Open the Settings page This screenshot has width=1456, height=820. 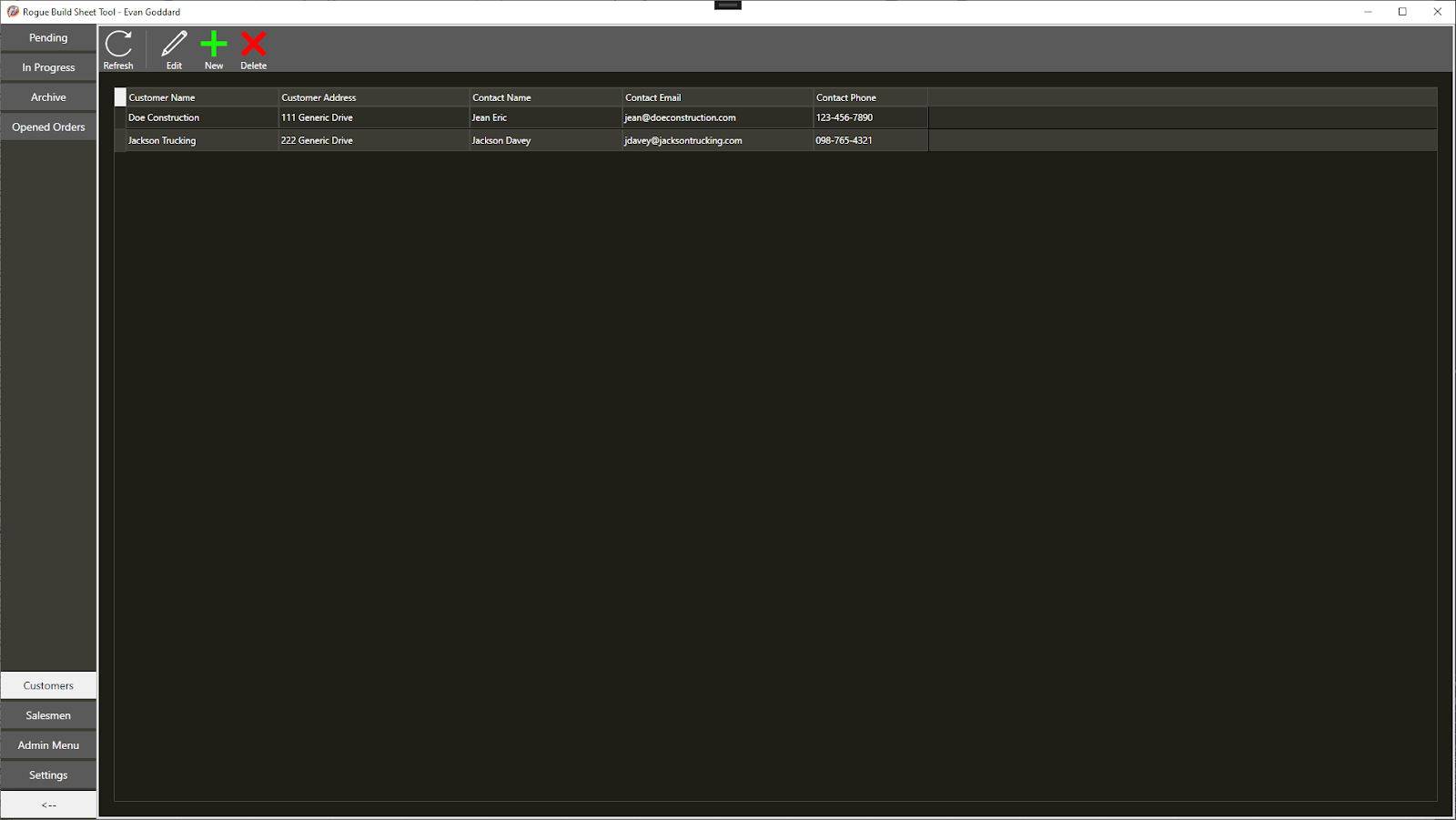point(48,775)
